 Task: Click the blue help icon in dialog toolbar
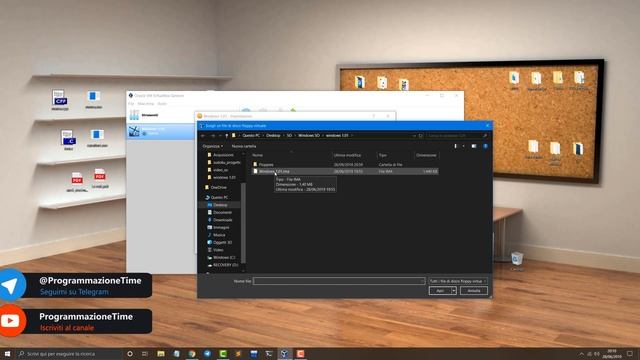pyautogui.click(x=485, y=146)
